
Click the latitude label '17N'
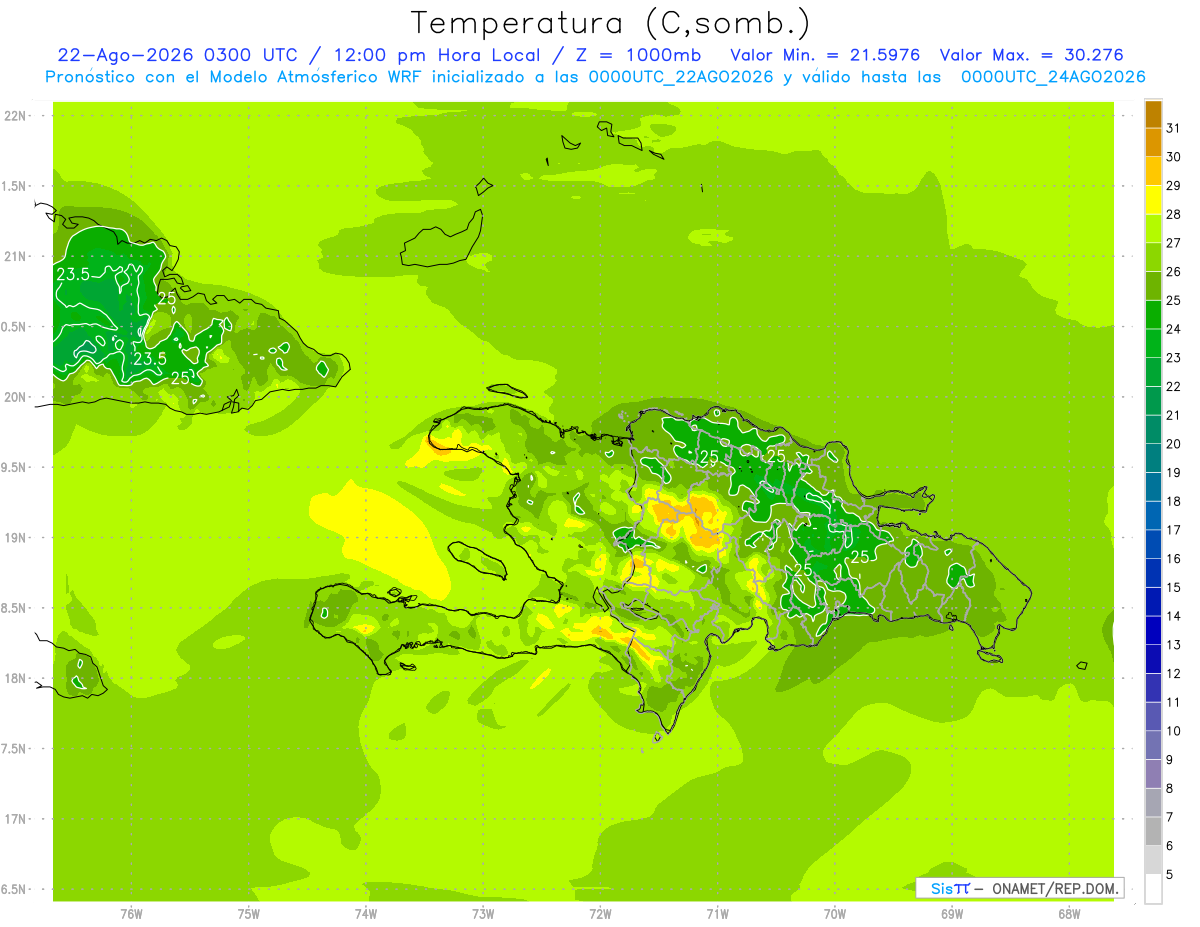click(16, 819)
